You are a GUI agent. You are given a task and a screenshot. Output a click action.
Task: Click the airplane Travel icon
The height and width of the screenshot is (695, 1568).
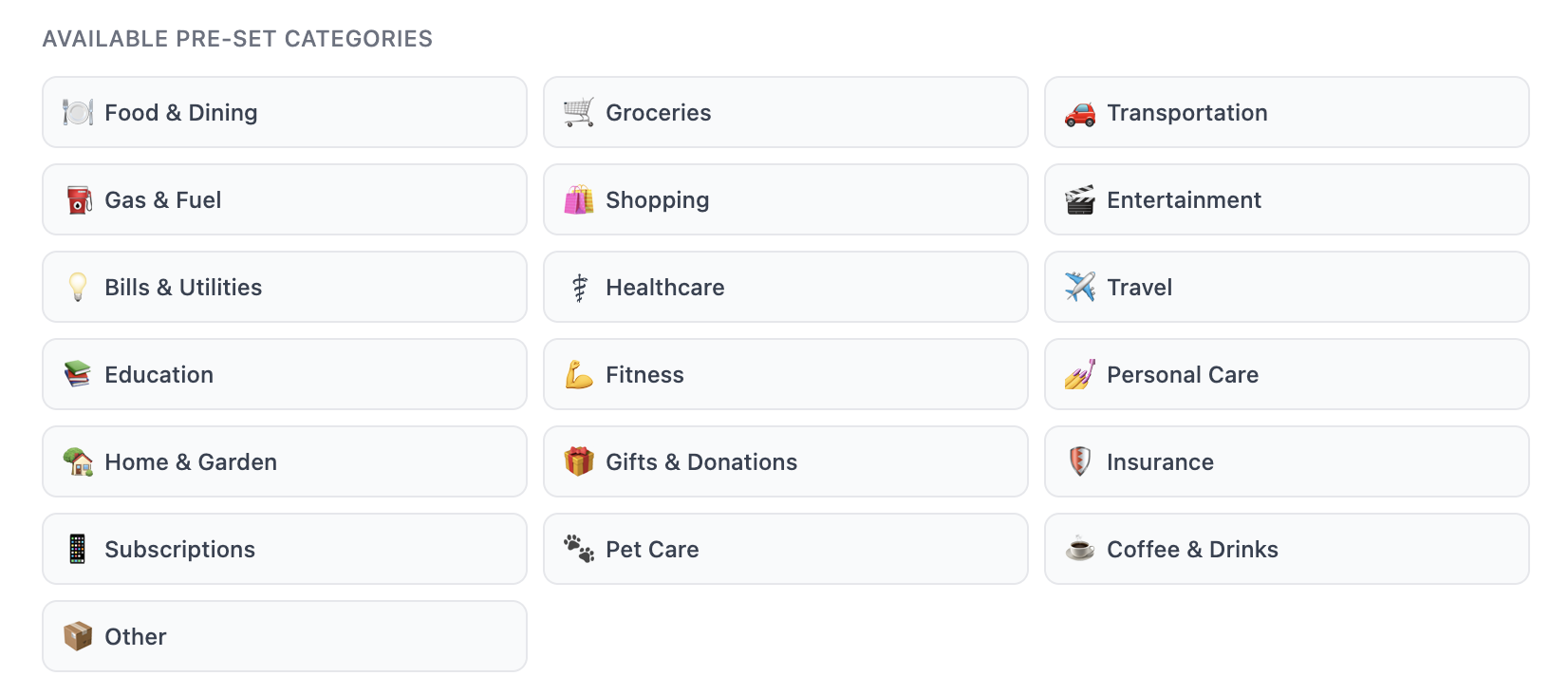[1079, 287]
